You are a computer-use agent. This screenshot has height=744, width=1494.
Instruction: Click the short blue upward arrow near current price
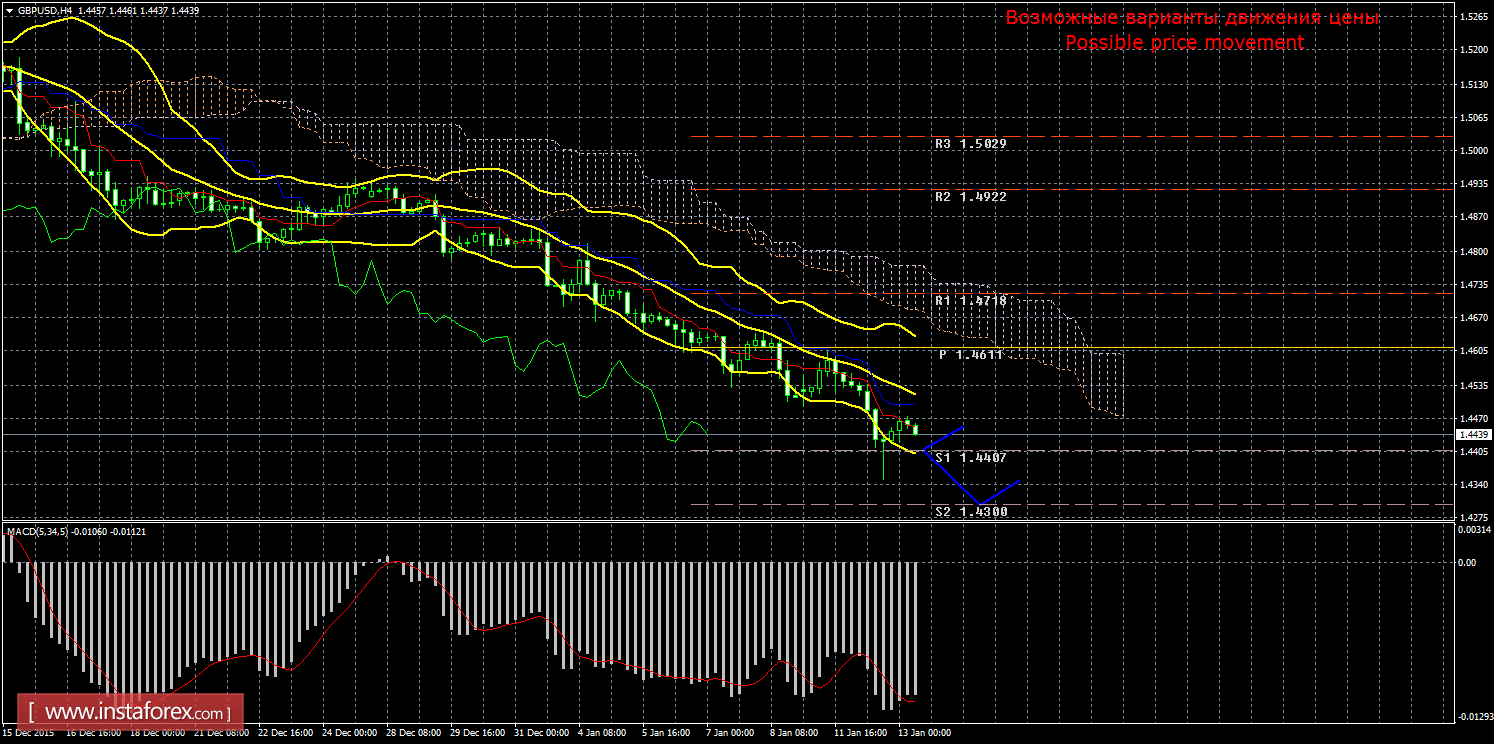click(x=943, y=436)
